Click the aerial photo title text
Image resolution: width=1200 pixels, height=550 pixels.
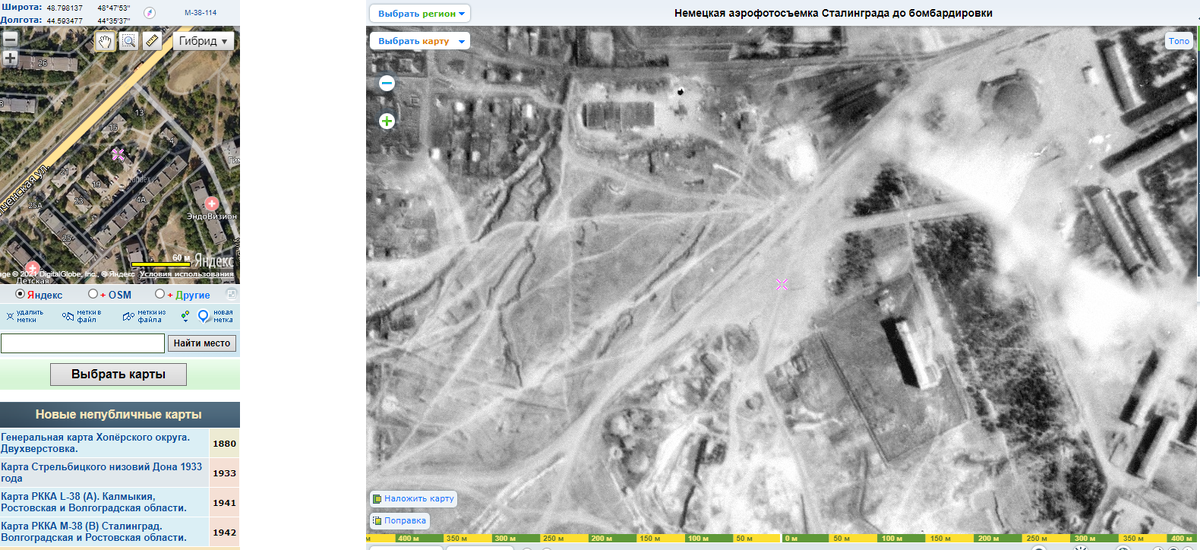pos(834,13)
